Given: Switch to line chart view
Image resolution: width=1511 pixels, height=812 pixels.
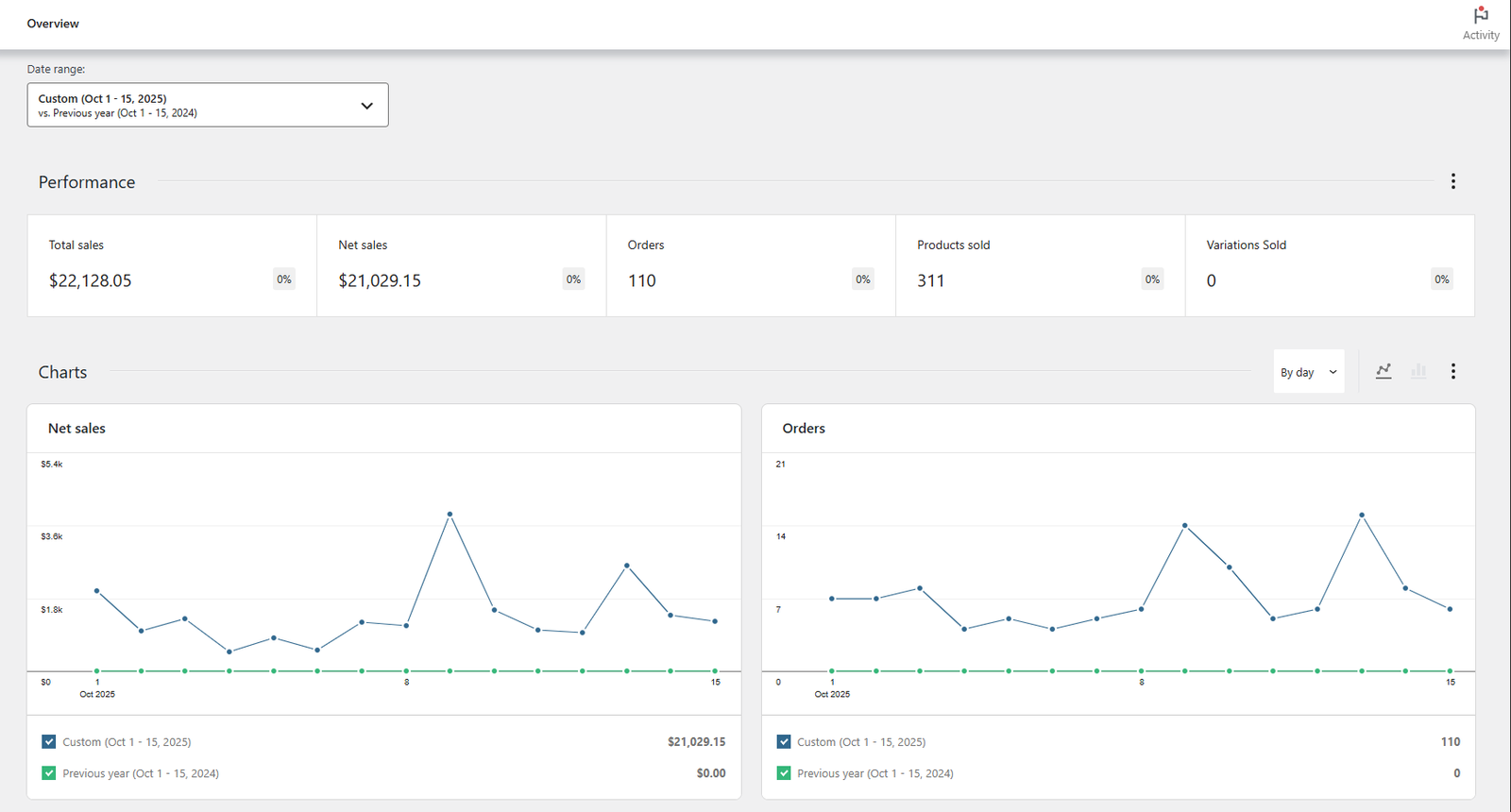Looking at the screenshot, I should [1384, 371].
